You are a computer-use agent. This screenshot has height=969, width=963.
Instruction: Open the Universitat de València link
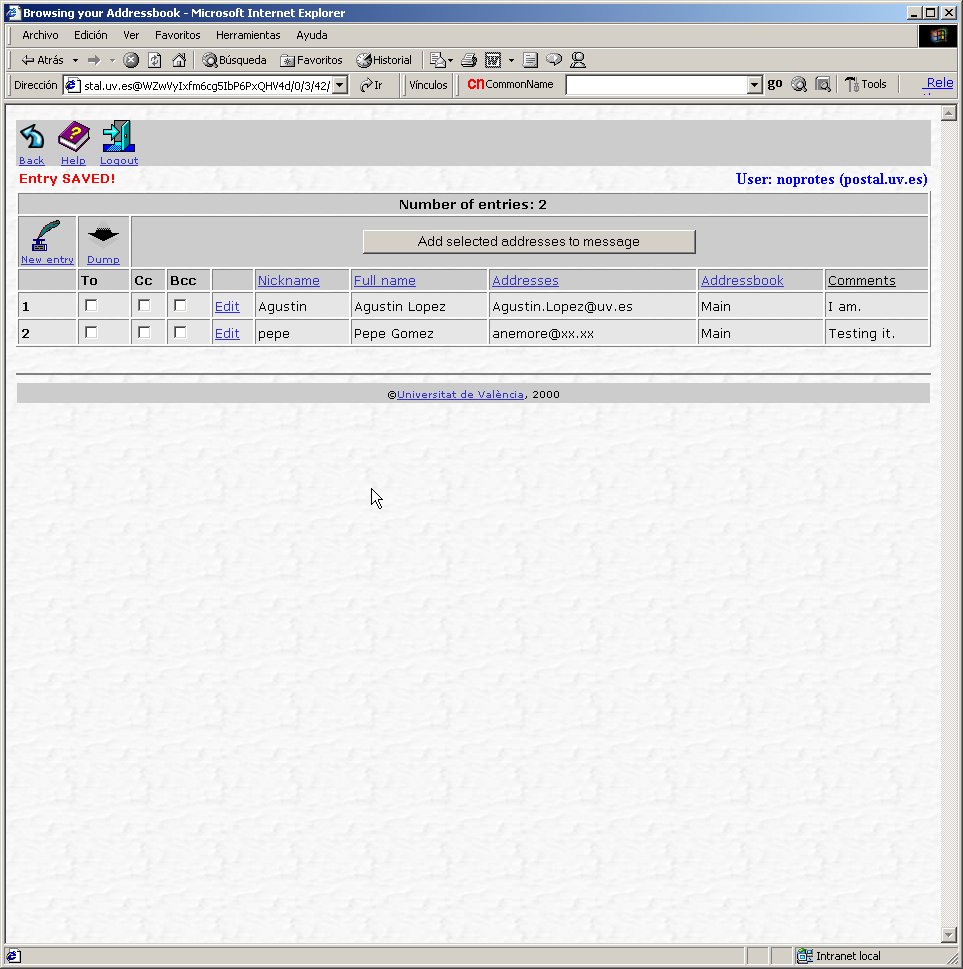(x=460, y=394)
